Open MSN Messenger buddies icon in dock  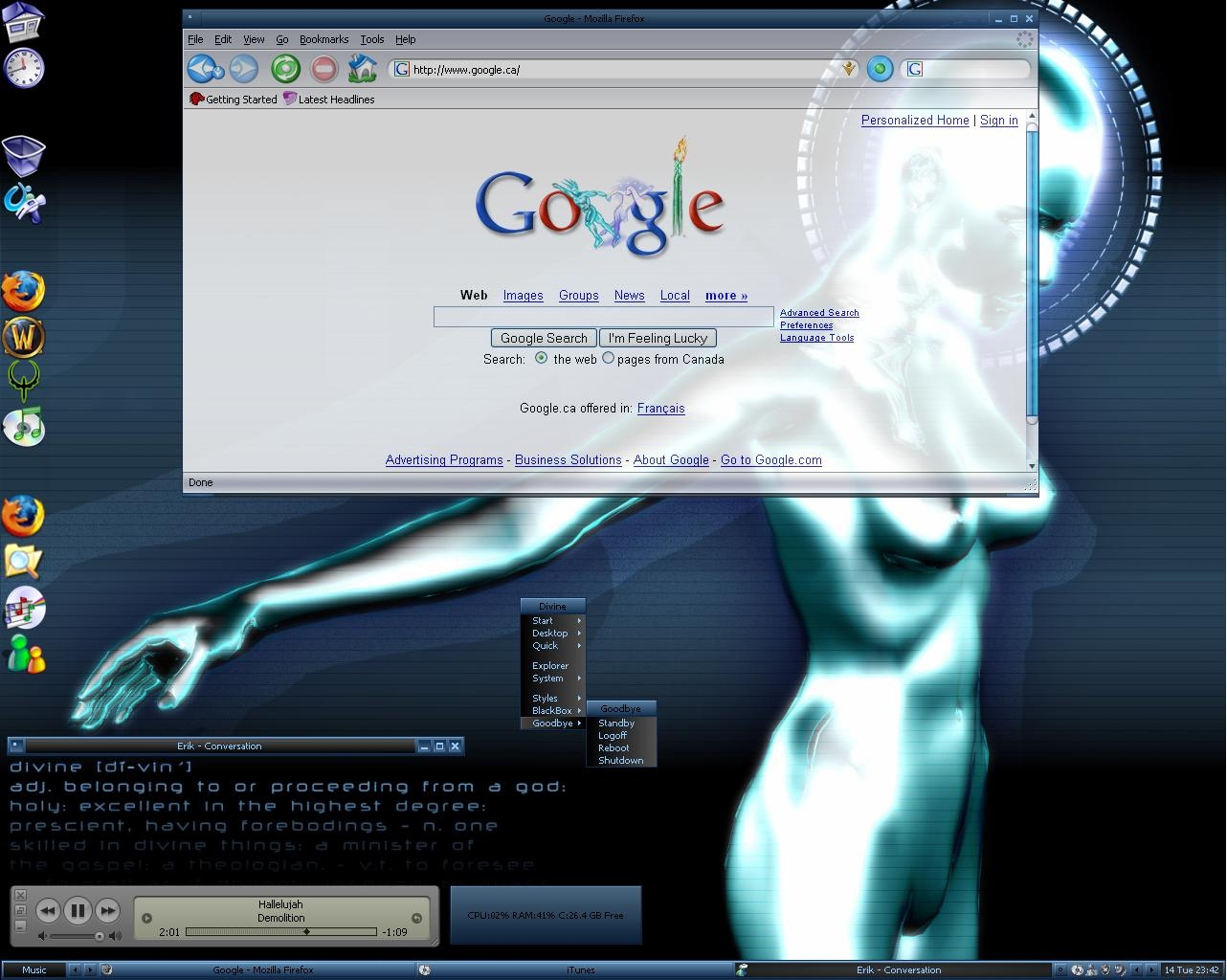click(25, 653)
